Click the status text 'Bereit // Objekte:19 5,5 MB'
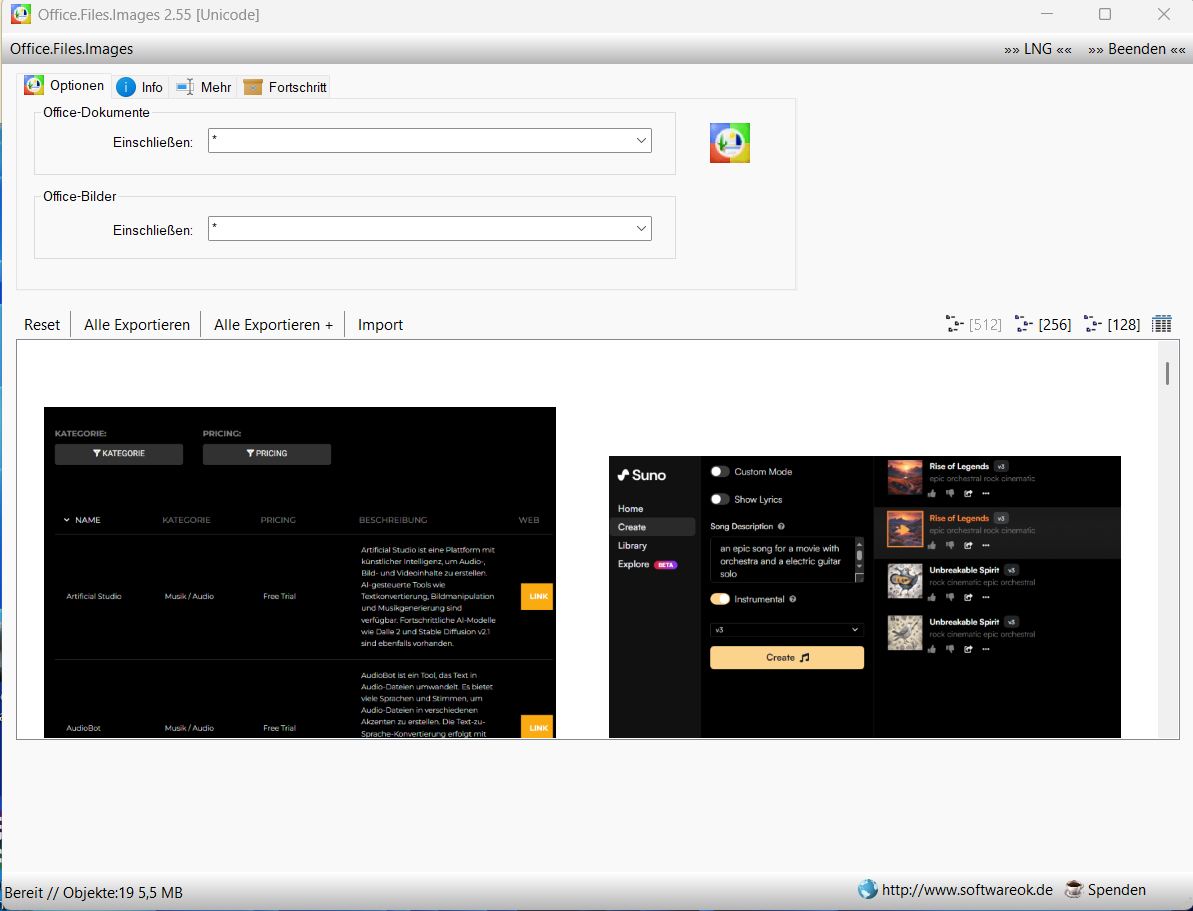Screen dimensions: 1193x911 [x=94, y=892]
